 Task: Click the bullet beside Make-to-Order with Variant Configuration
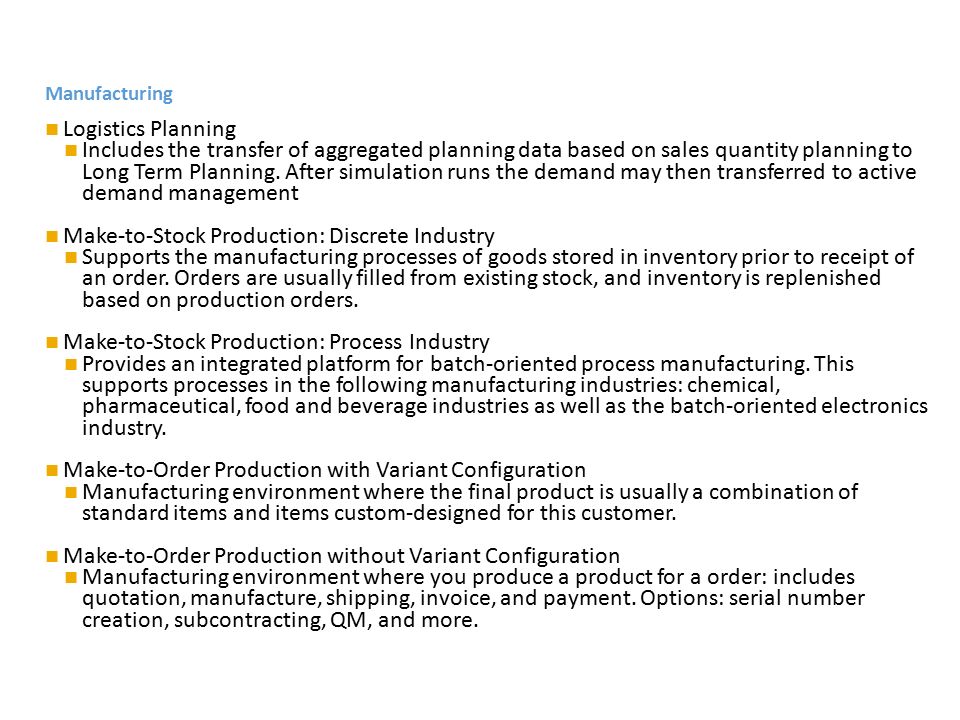[x=52, y=471]
